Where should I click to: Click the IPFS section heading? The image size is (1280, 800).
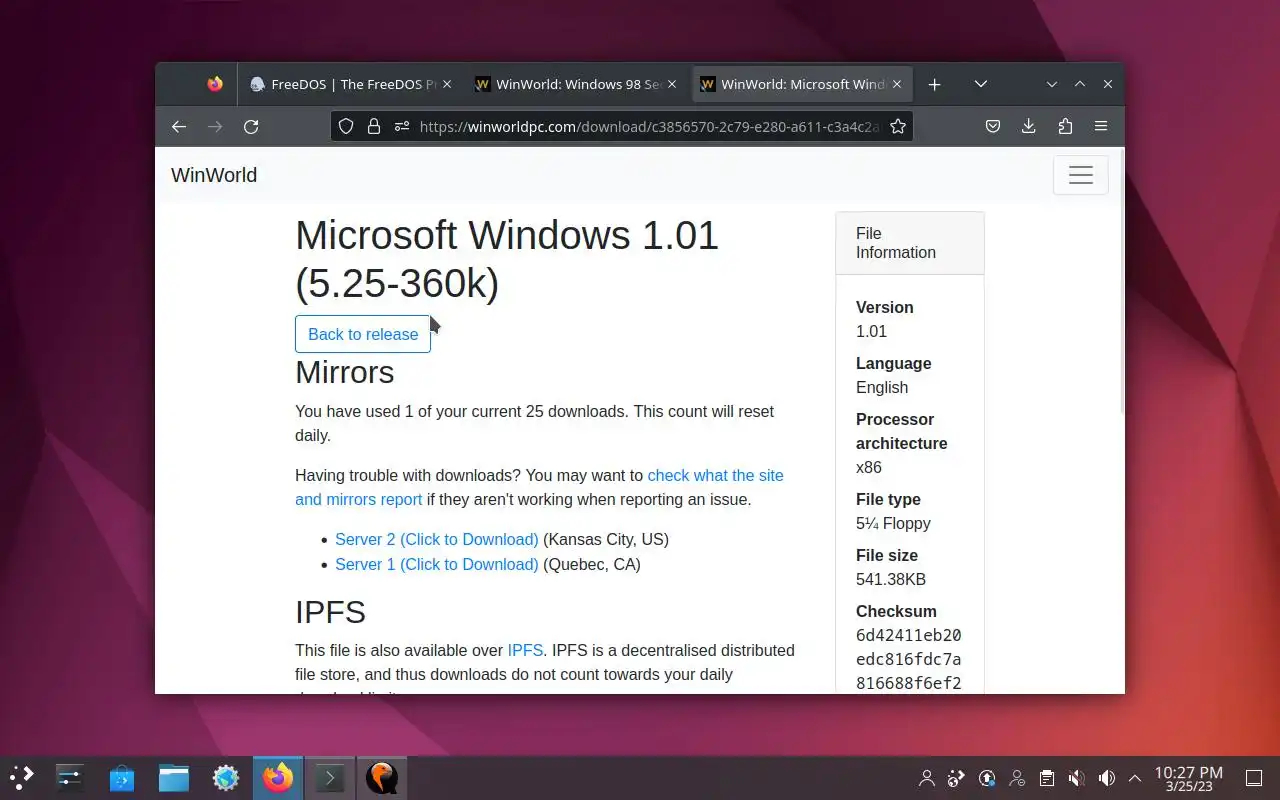330,611
